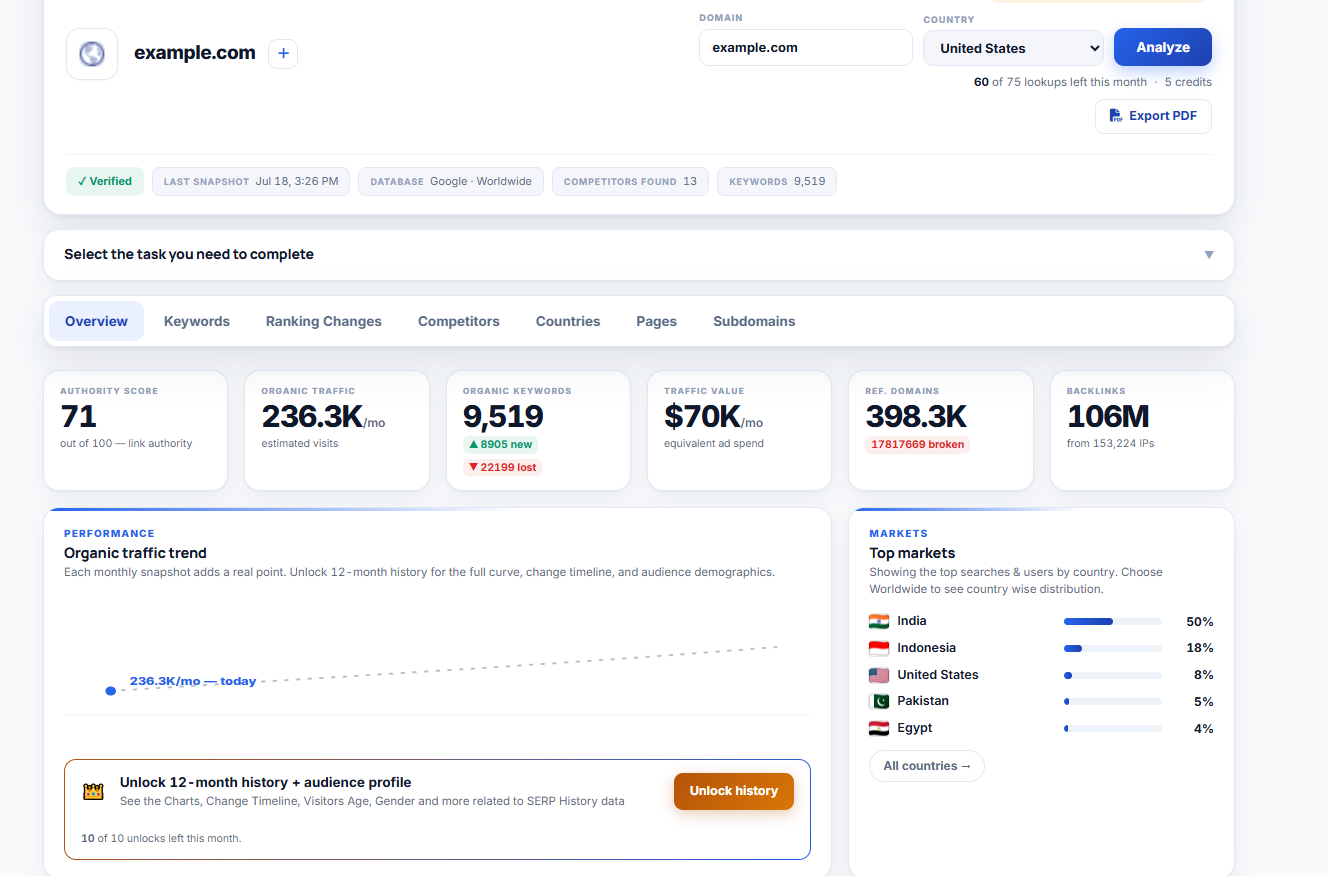Viewport: 1328px width, 876px height.
Task: Select the Competitors tab
Action: pyautogui.click(x=459, y=321)
